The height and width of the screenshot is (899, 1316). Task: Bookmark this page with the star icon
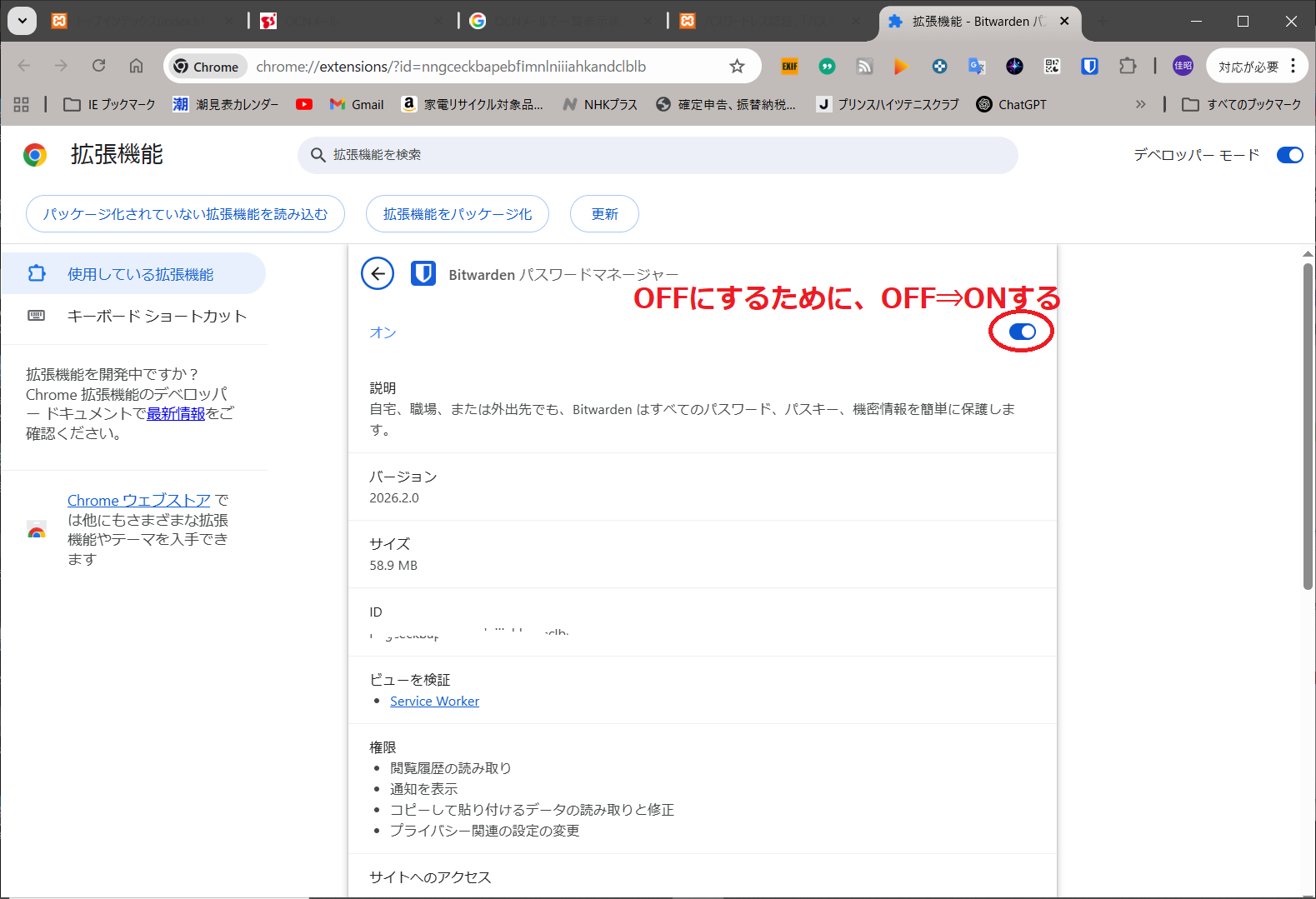pyautogui.click(x=737, y=67)
